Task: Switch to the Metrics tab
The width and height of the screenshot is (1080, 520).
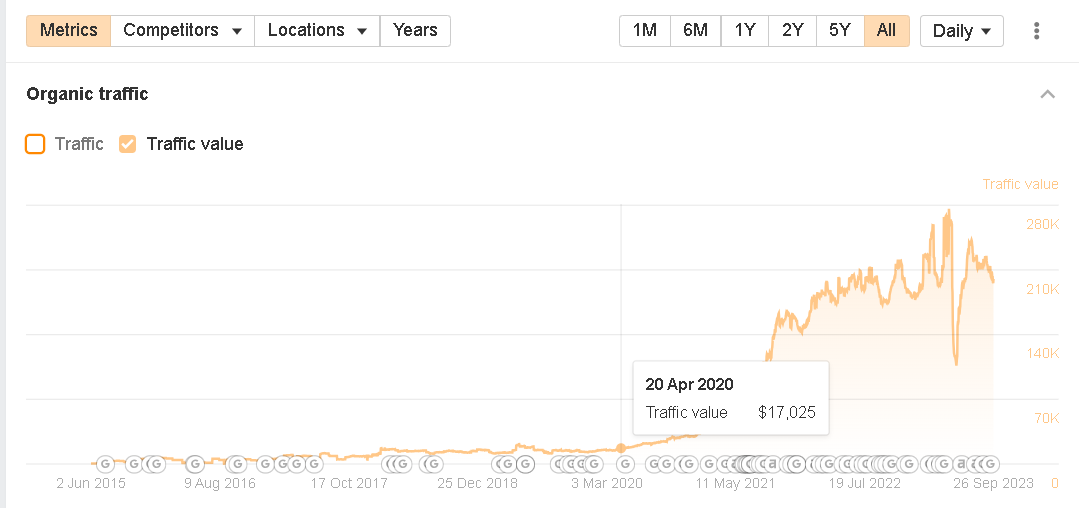Action: pyautogui.click(x=69, y=31)
